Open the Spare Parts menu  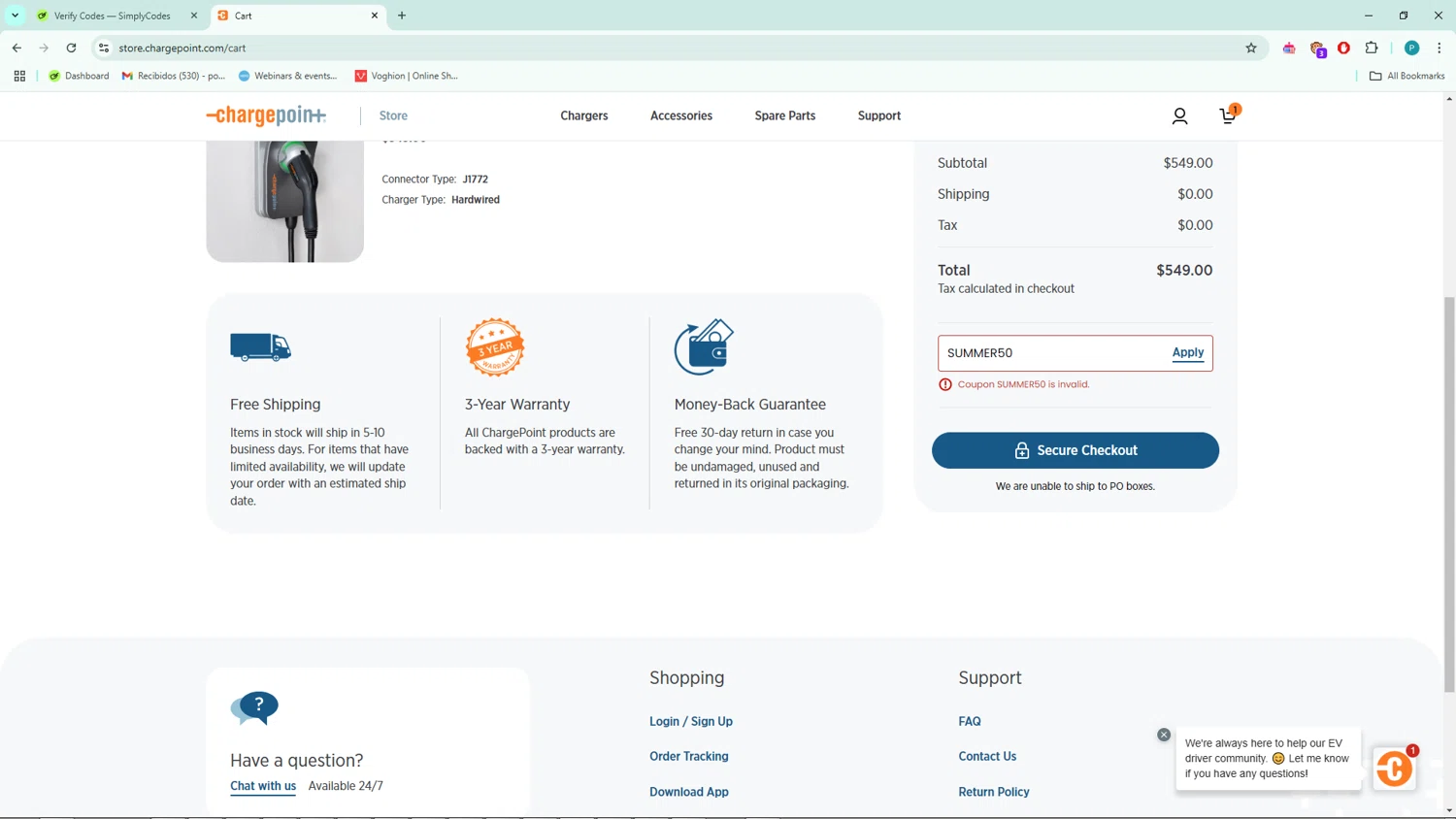pos(785,115)
